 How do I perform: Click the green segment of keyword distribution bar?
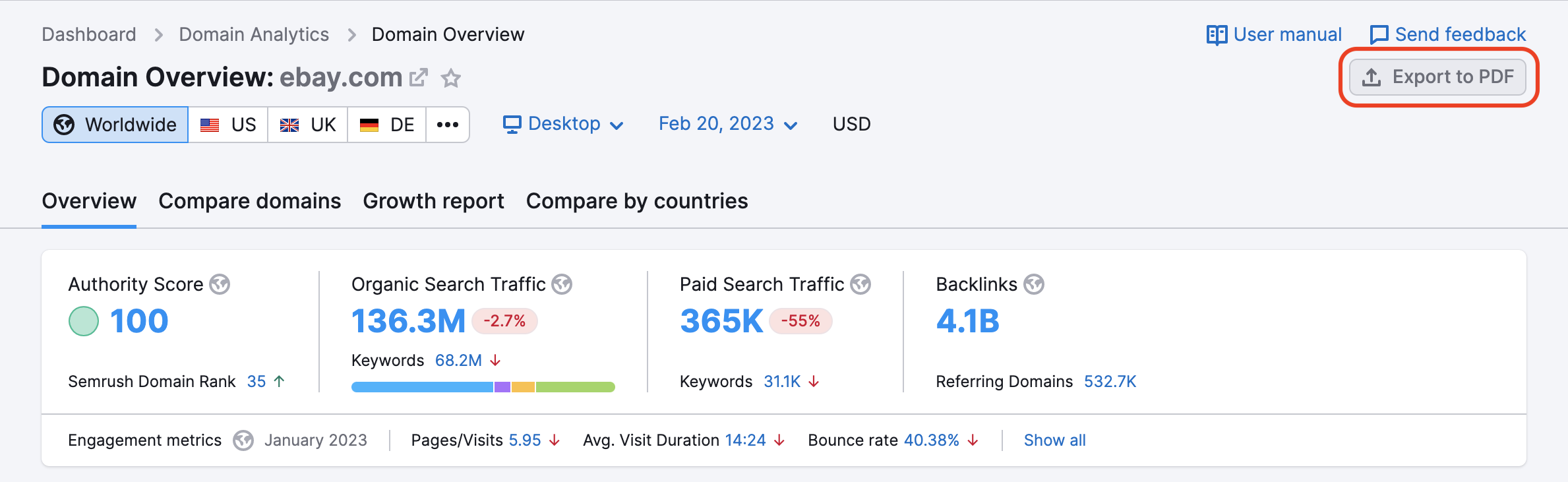(x=576, y=387)
